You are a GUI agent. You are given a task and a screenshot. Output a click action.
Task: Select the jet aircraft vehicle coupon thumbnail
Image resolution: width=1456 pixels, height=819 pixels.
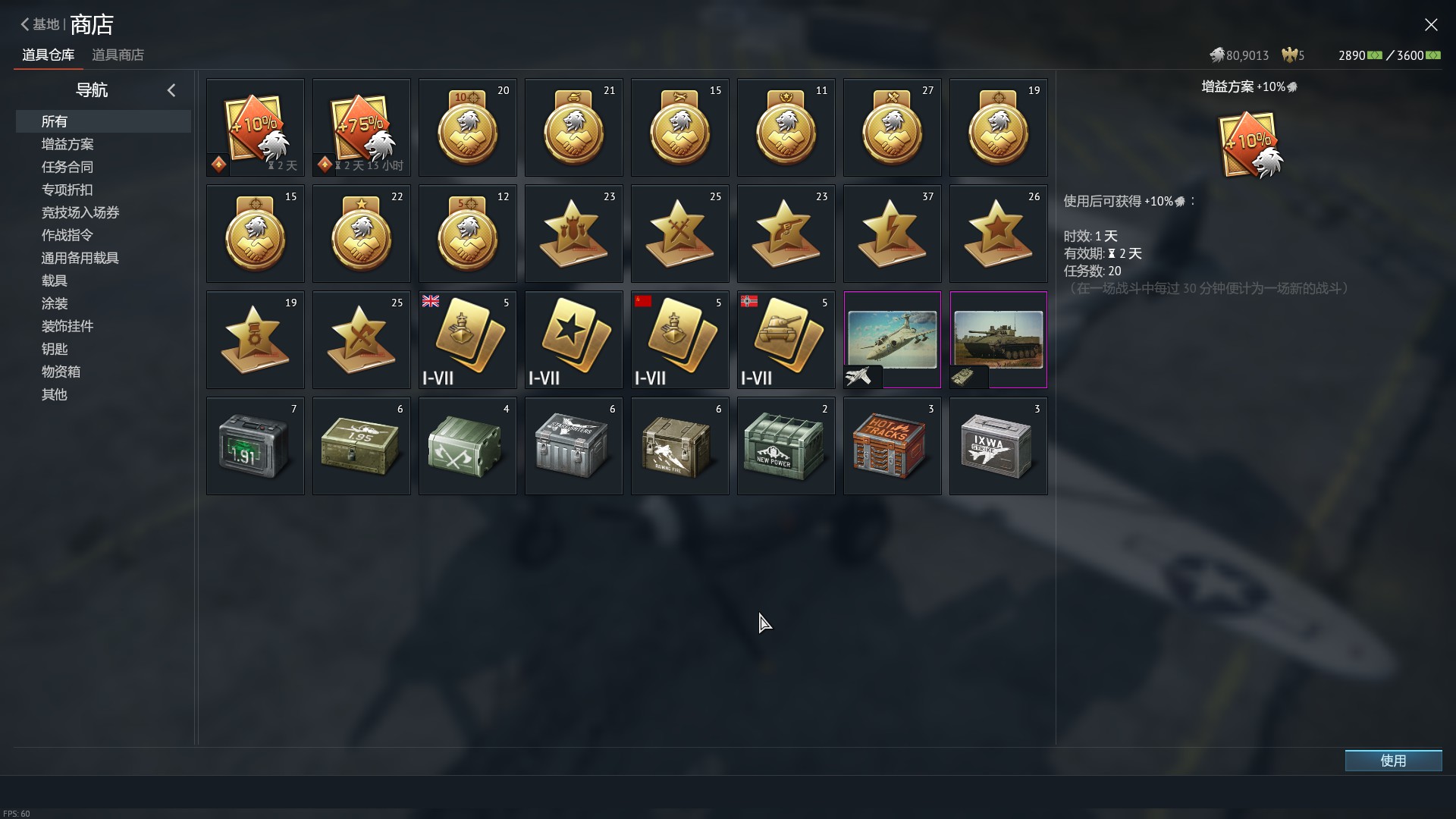[x=893, y=340]
